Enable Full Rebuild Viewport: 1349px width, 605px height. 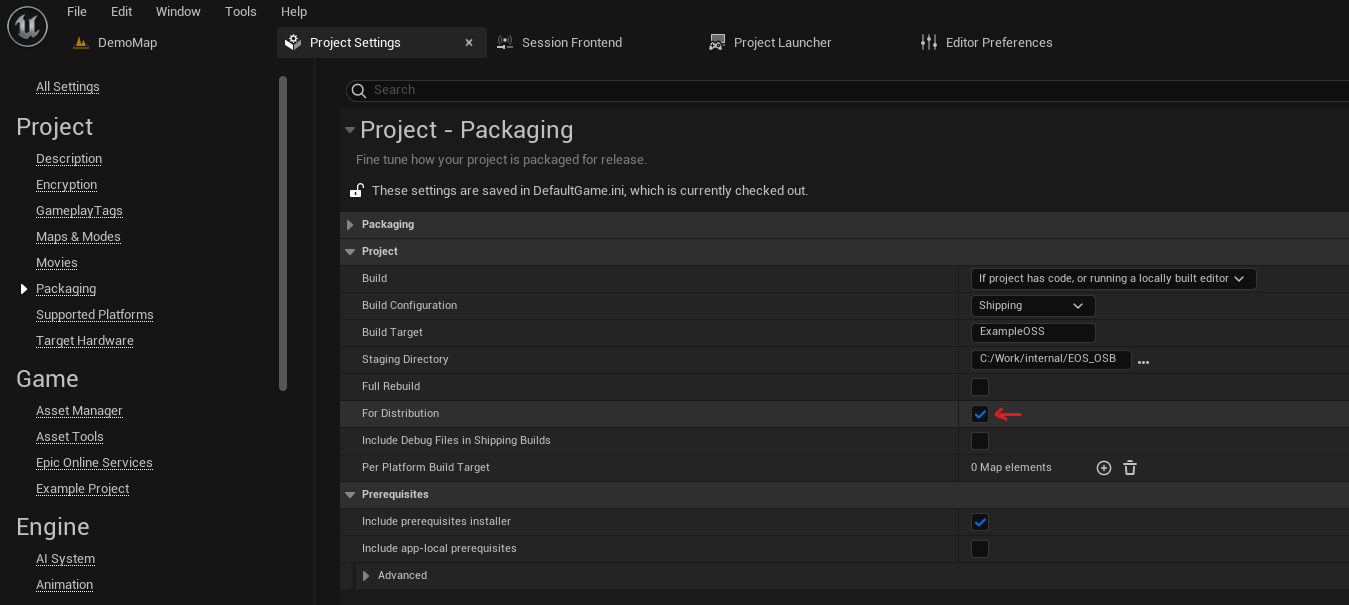point(979,386)
